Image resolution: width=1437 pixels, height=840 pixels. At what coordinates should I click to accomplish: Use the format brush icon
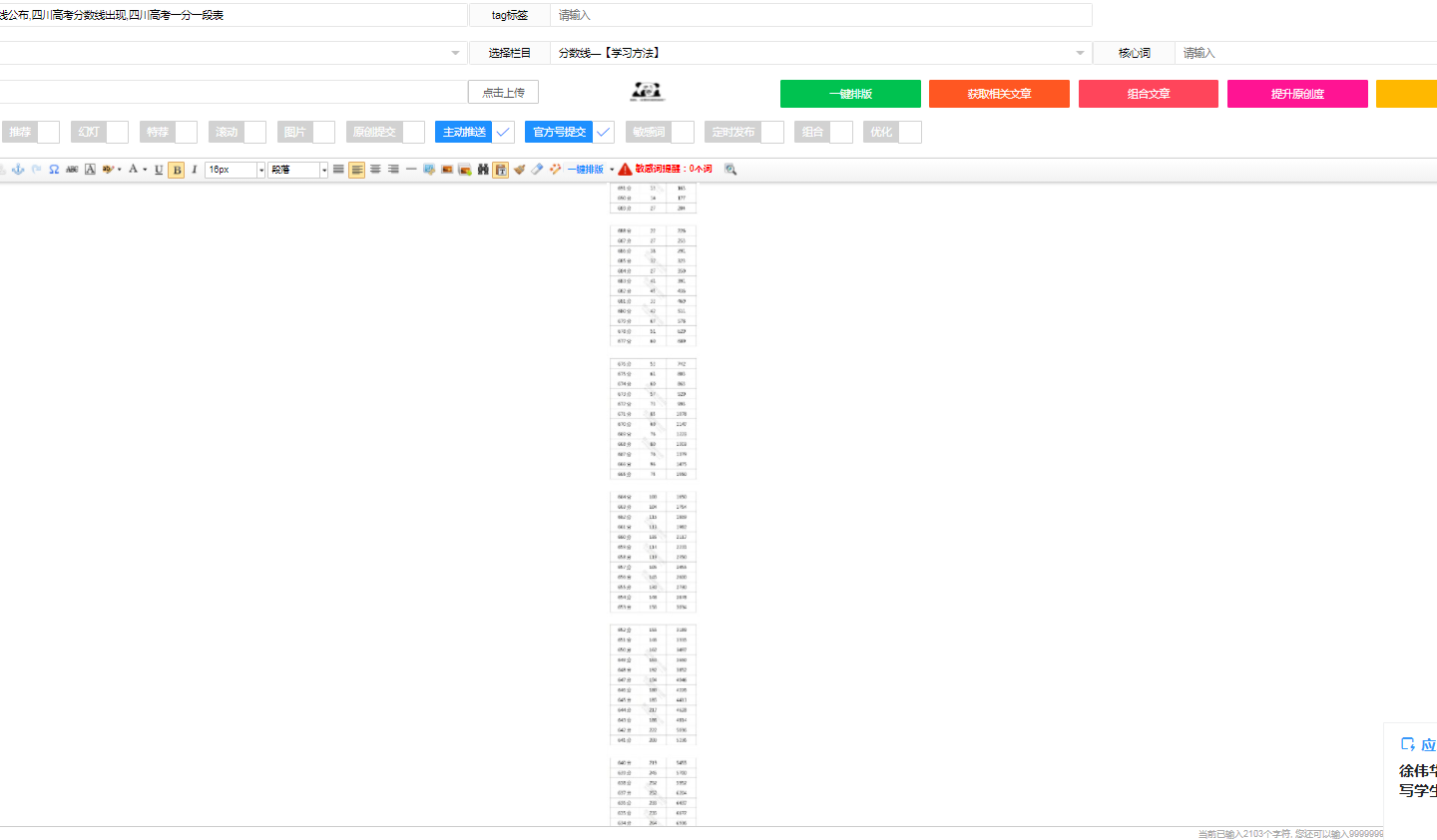click(x=520, y=170)
